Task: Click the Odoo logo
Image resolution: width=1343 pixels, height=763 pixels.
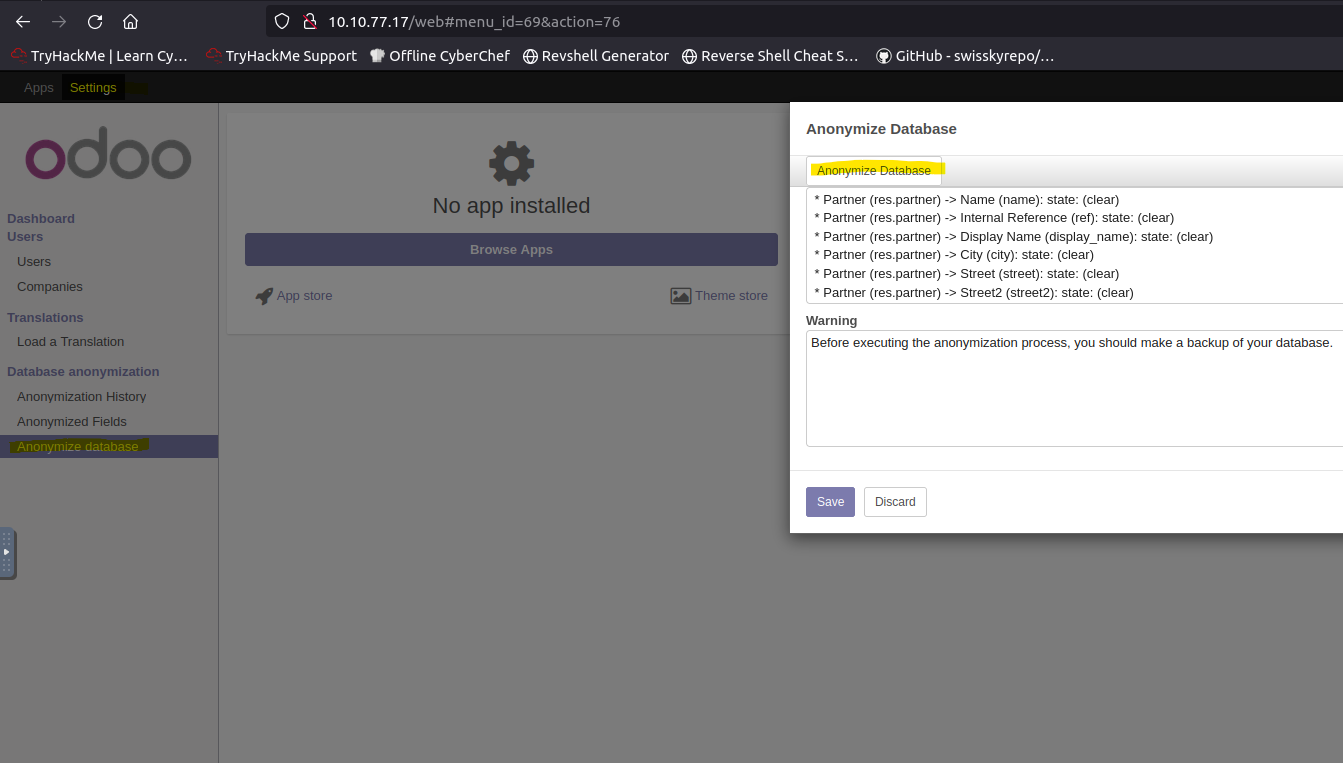Action: [108, 158]
